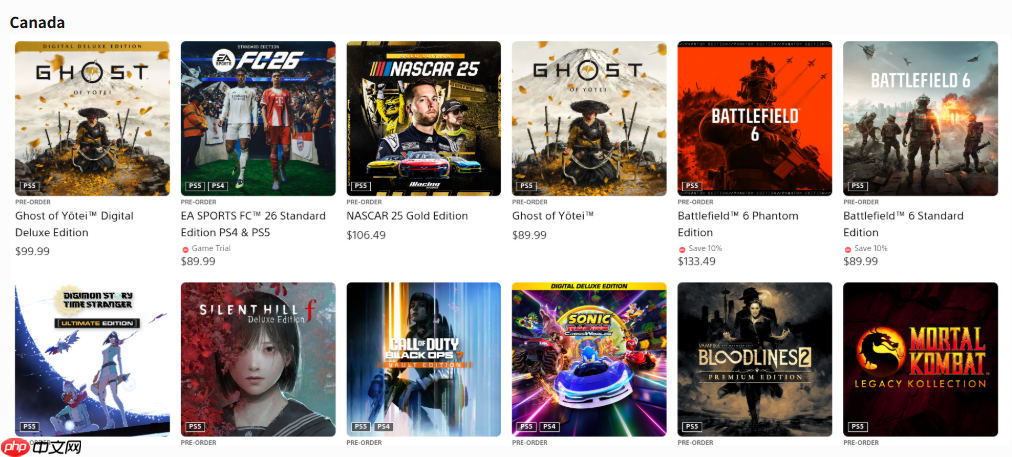Click the PS4 badge on FC 26 cover
Screen dimensions: 1012x457
[x=216, y=186]
